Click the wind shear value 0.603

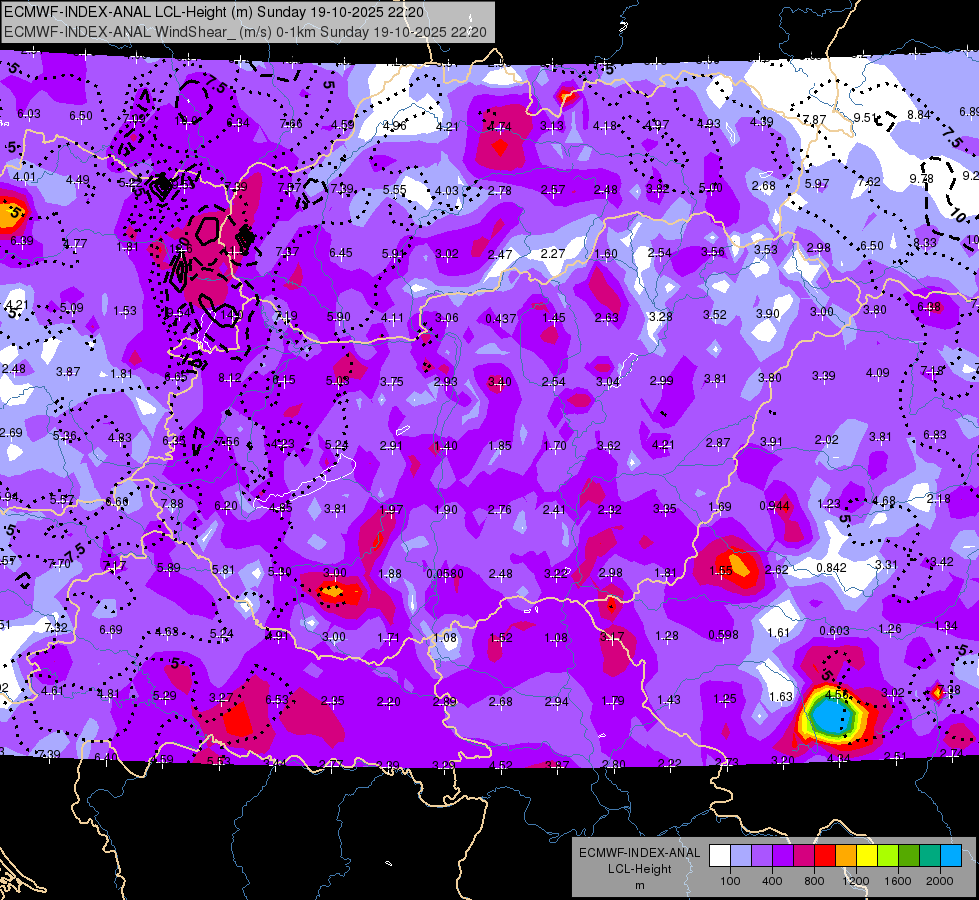834,631
